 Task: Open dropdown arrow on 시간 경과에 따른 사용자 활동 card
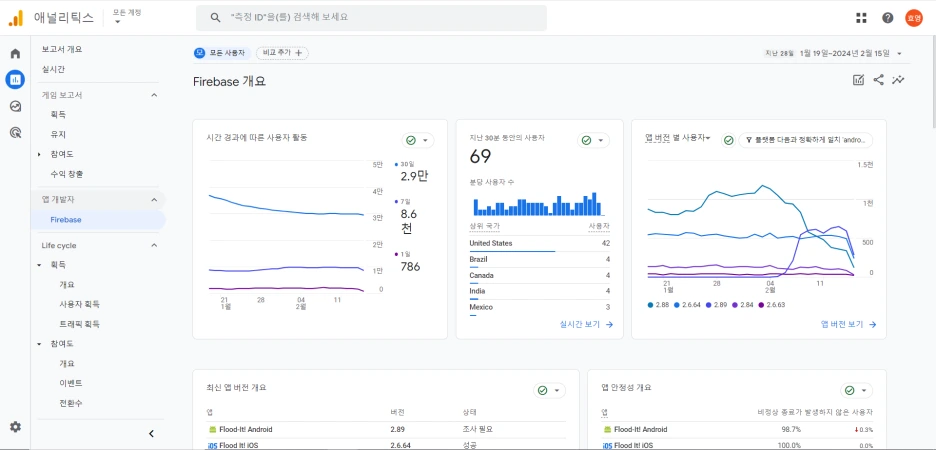pyautogui.click(x=425, y=141)
